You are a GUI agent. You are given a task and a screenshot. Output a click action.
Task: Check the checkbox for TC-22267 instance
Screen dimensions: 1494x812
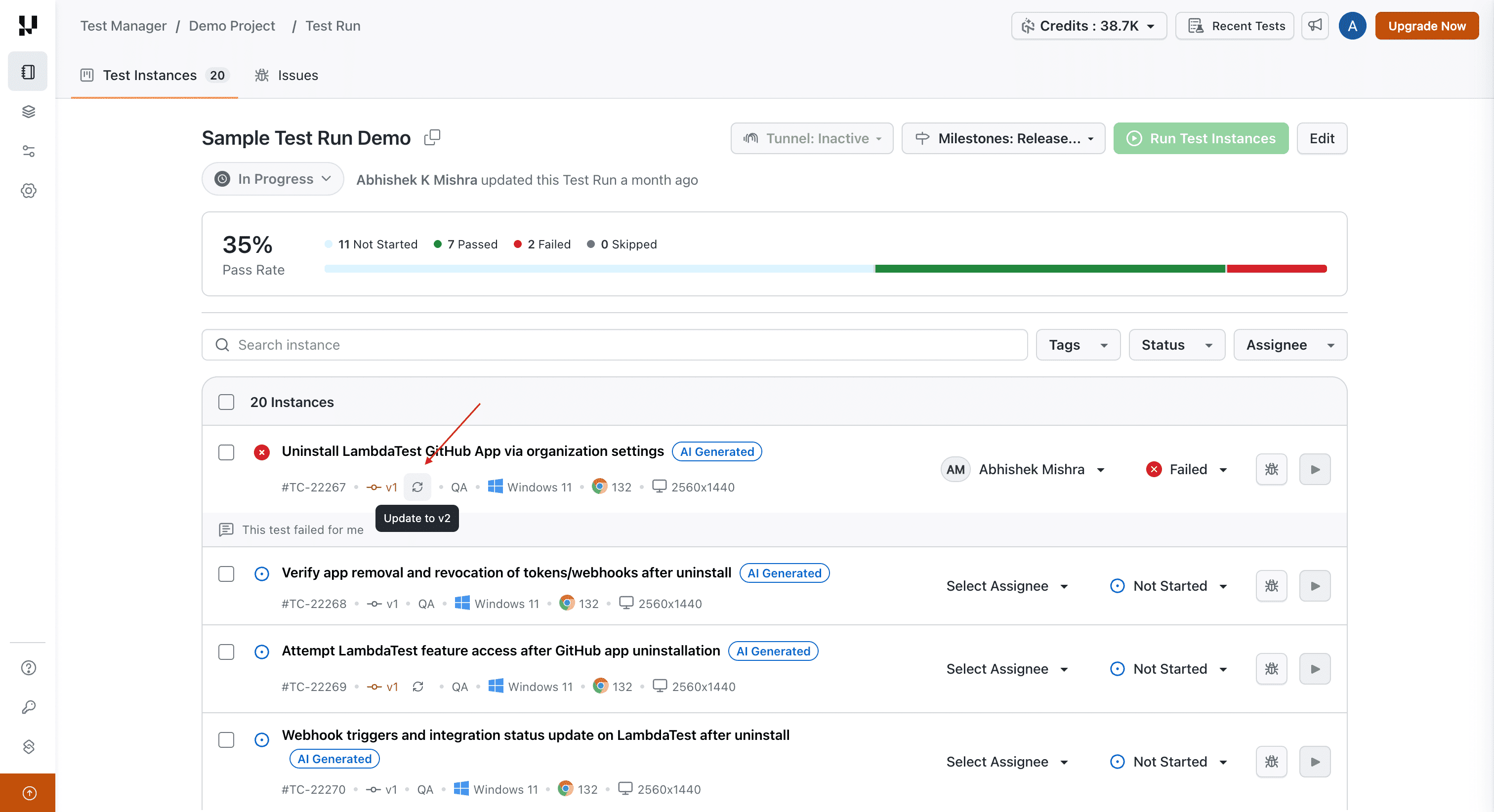pos(226,452)
